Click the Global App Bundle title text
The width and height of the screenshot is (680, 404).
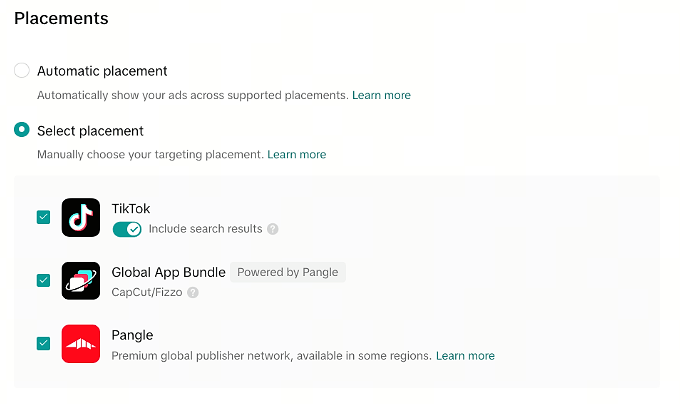pos(168,272)
